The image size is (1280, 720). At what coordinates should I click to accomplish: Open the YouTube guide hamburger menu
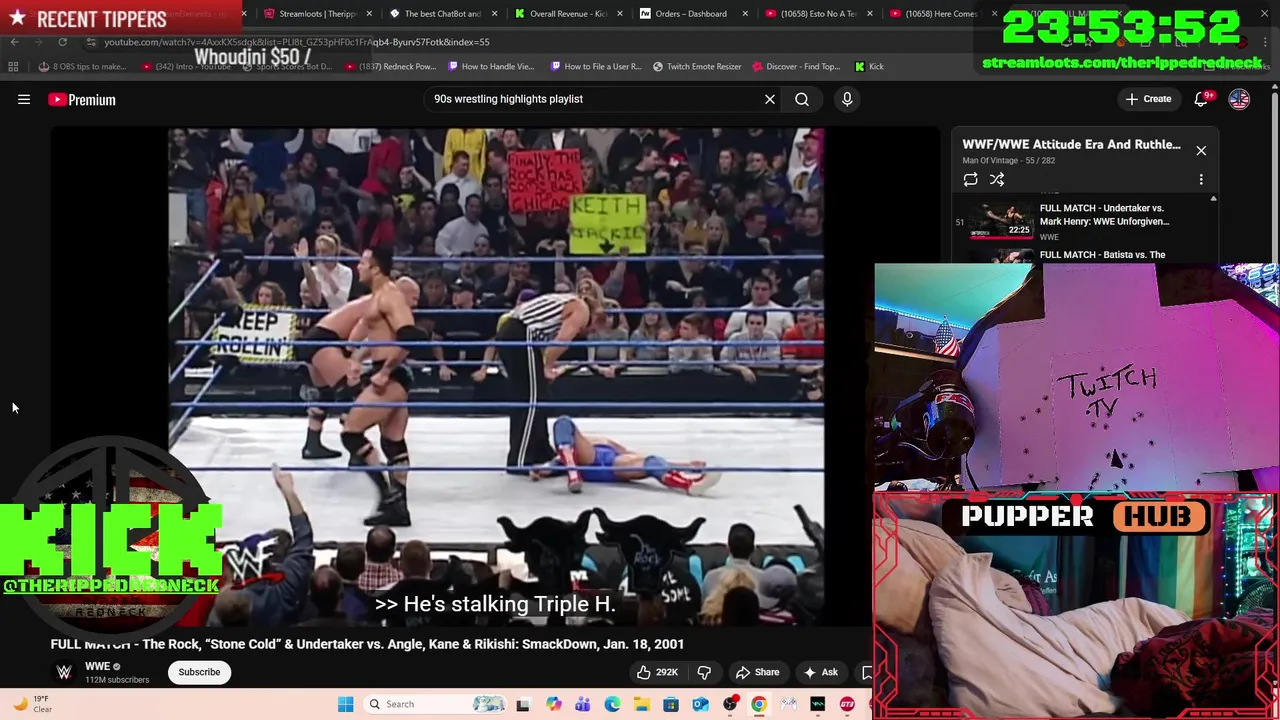click(24, 99)
